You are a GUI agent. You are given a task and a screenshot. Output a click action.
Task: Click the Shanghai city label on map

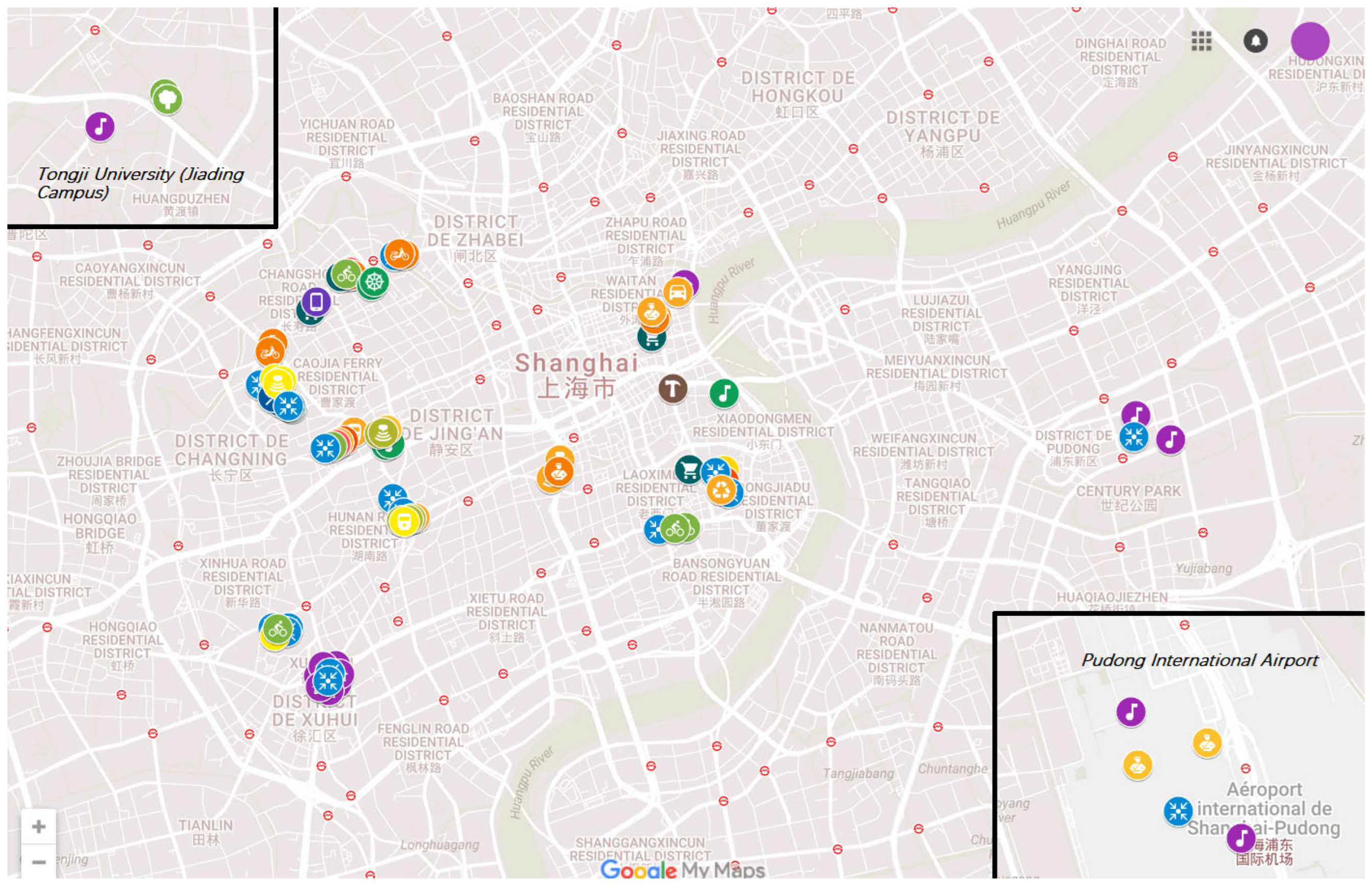576,363
